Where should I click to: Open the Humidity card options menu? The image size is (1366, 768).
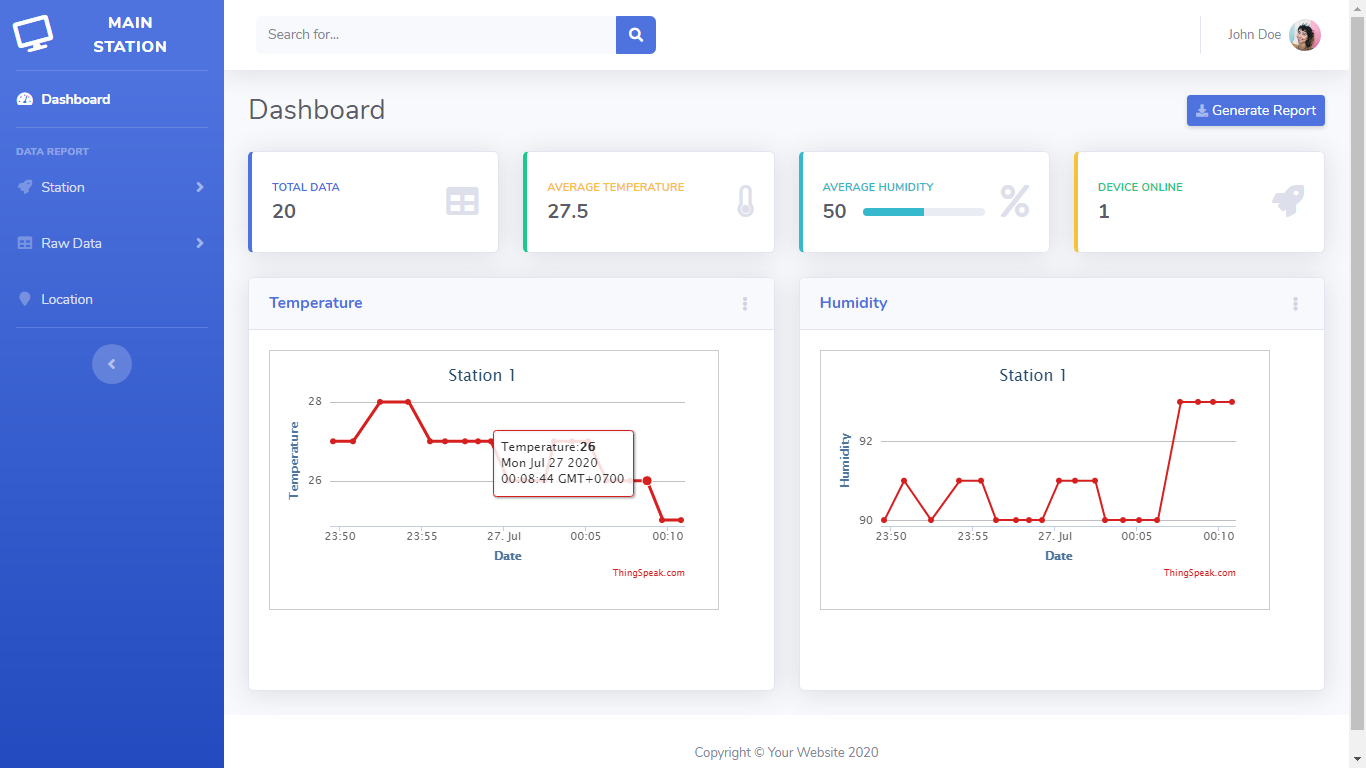pyautogui.click(x=1295, y=304)
